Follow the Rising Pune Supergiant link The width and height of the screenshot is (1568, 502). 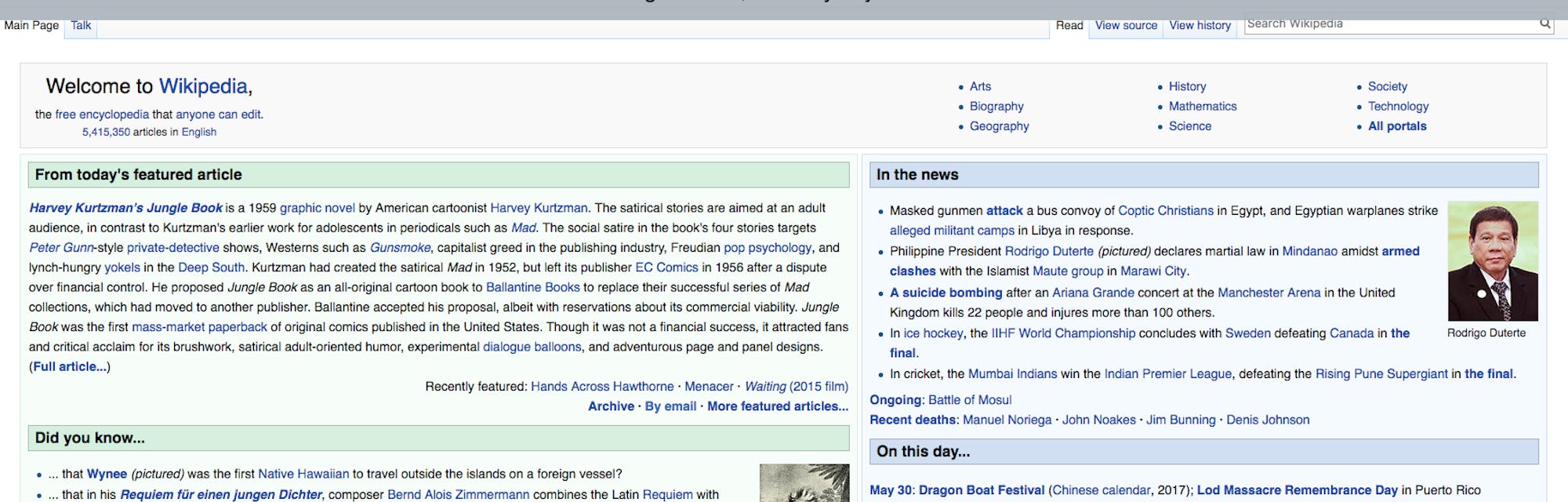click(x=1381, y=374)
